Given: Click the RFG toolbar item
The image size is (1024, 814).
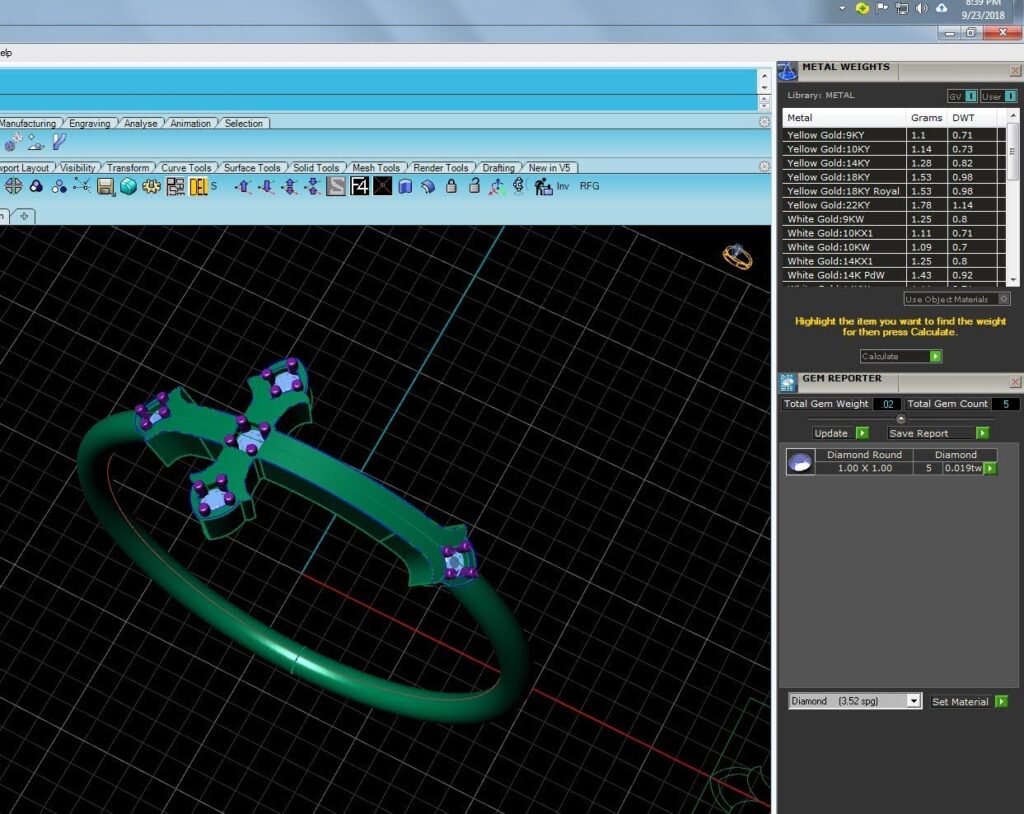Looking at the screenshot, I should click(589, 186).
